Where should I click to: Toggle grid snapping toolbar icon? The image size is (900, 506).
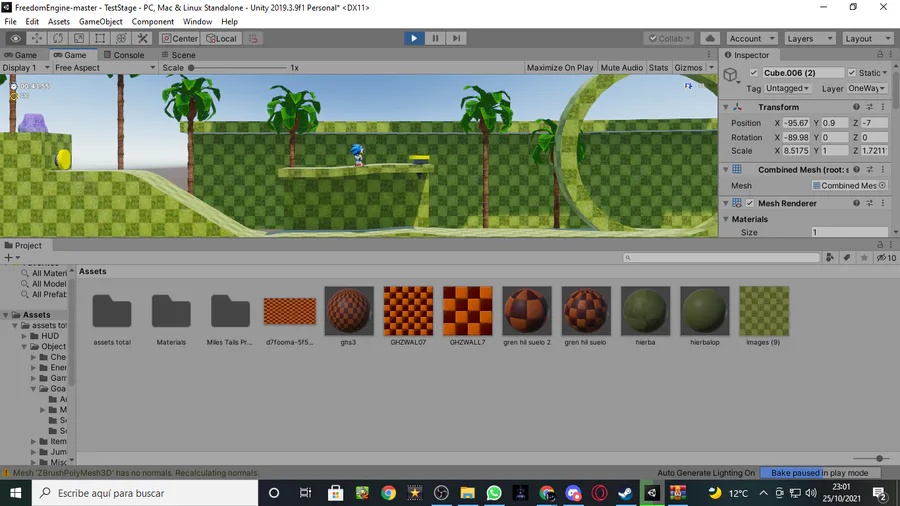253,38
